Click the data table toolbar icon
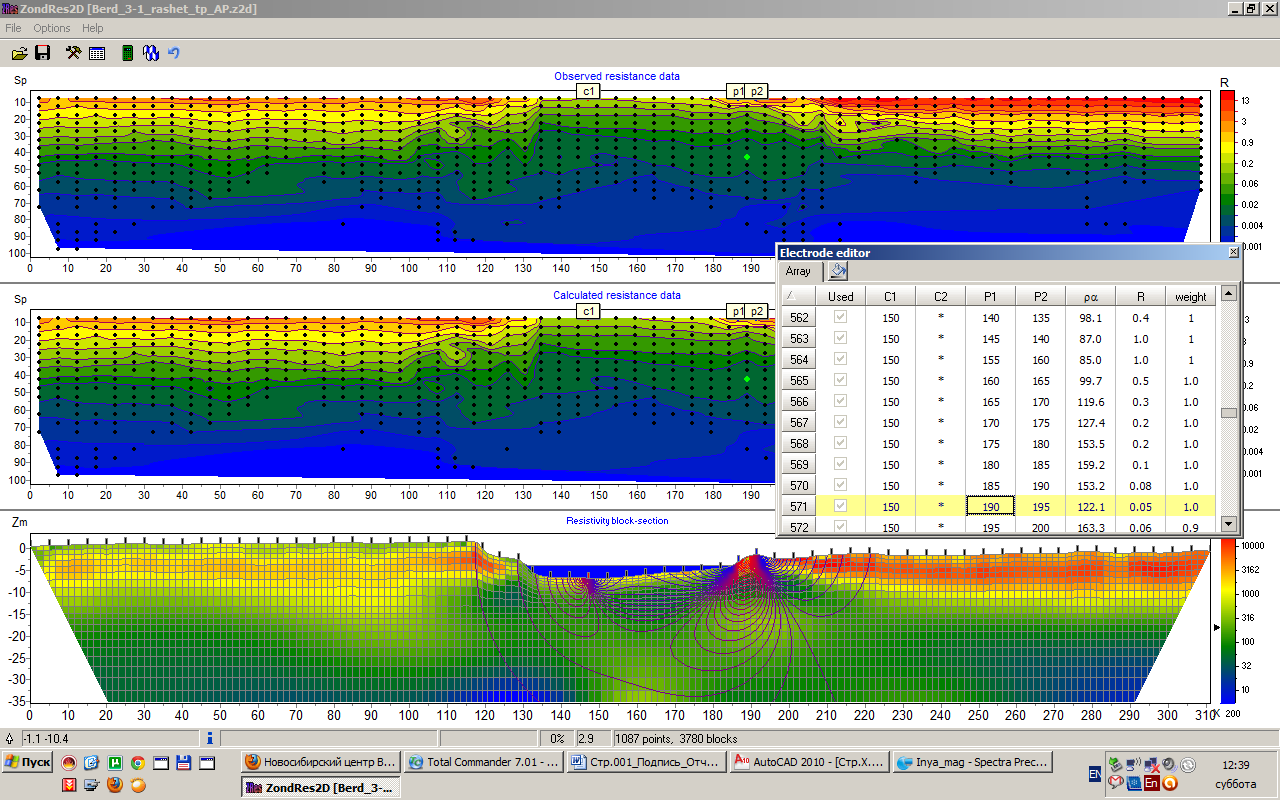The width and height of the screenshot is (1280, 800). (x=97, y=53)
